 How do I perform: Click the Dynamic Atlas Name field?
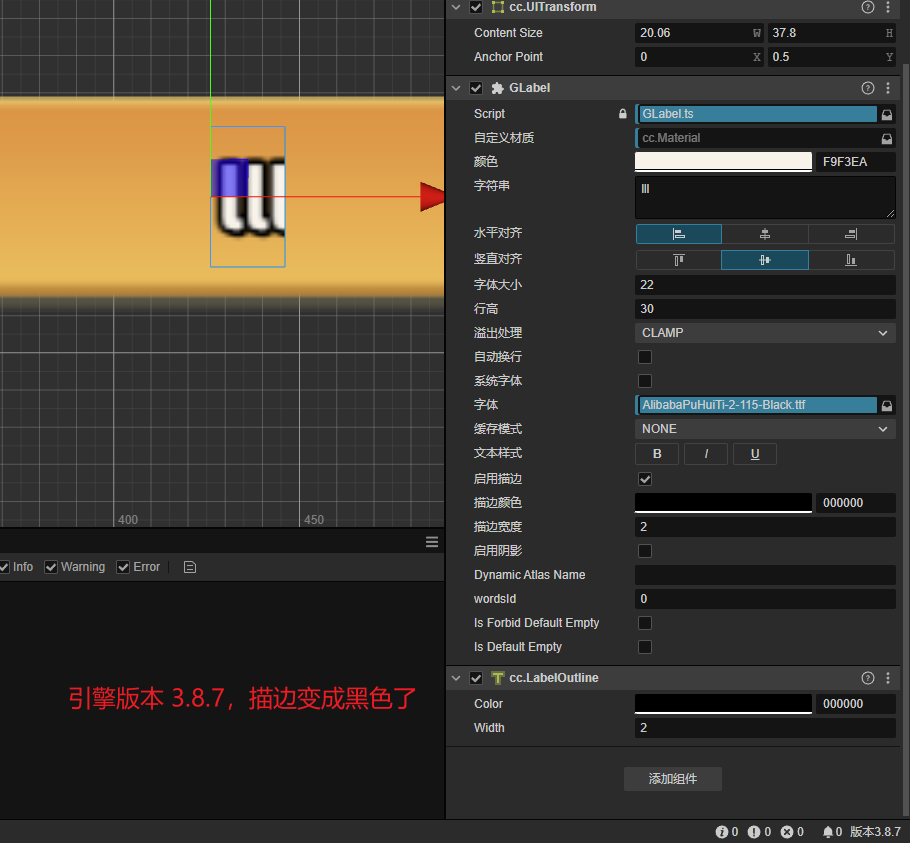click(765, 575)
